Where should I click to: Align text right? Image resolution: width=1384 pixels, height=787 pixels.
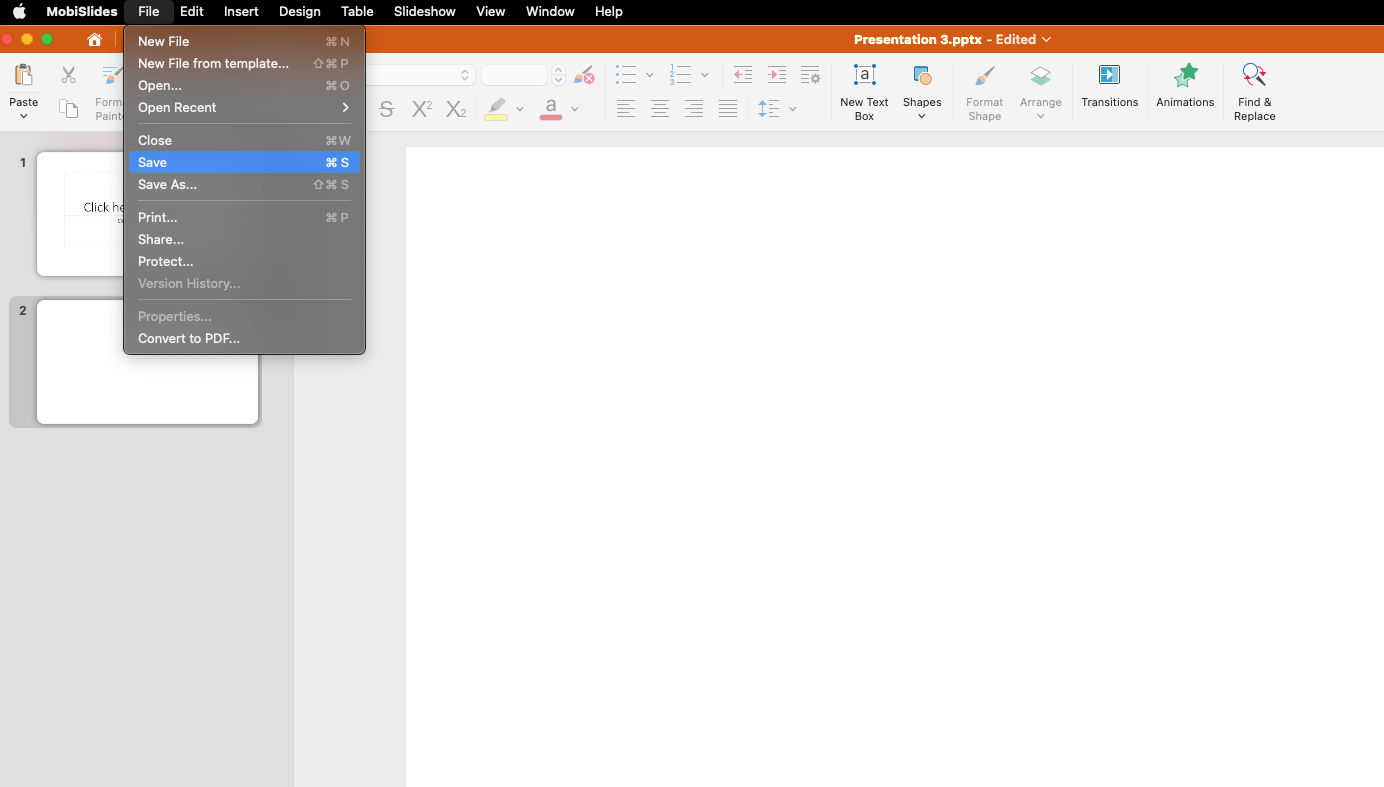[694, 109]
